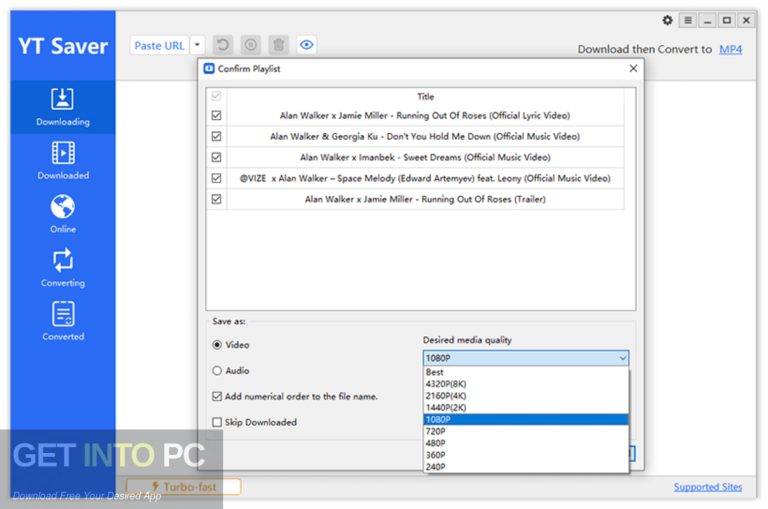Select the Video radio button
Viewport: 768px width, 509px height.
(217, 345)
